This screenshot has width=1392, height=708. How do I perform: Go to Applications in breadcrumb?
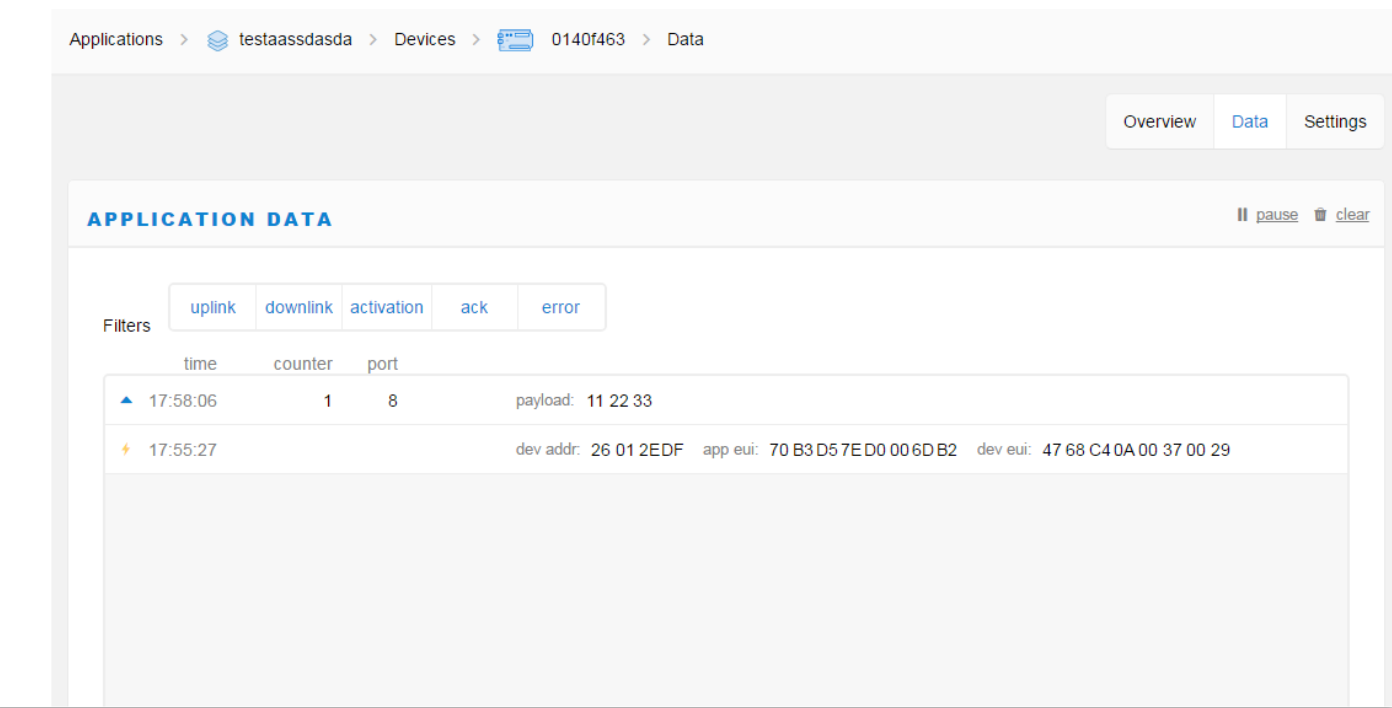pos(116,39)
